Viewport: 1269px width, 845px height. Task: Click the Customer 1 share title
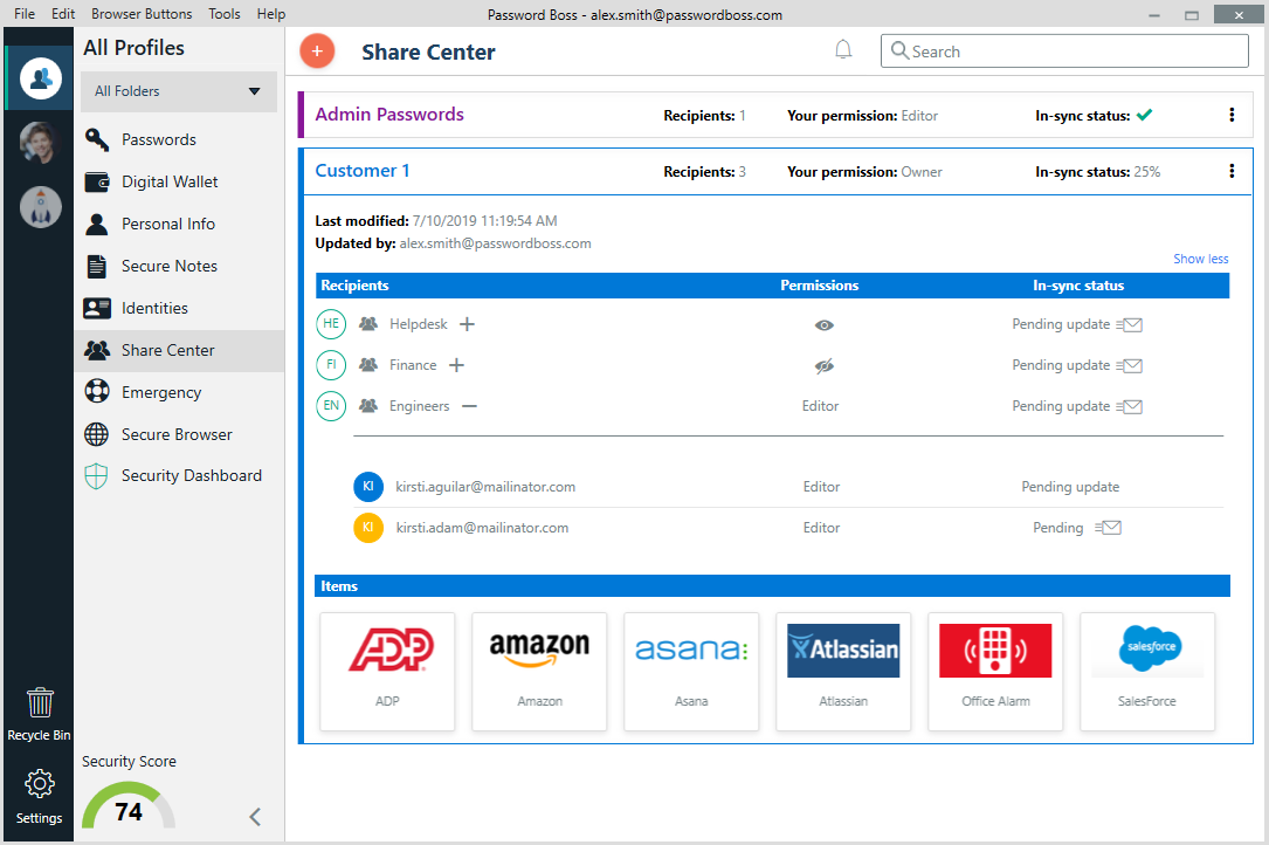click(x=362, y=170)
